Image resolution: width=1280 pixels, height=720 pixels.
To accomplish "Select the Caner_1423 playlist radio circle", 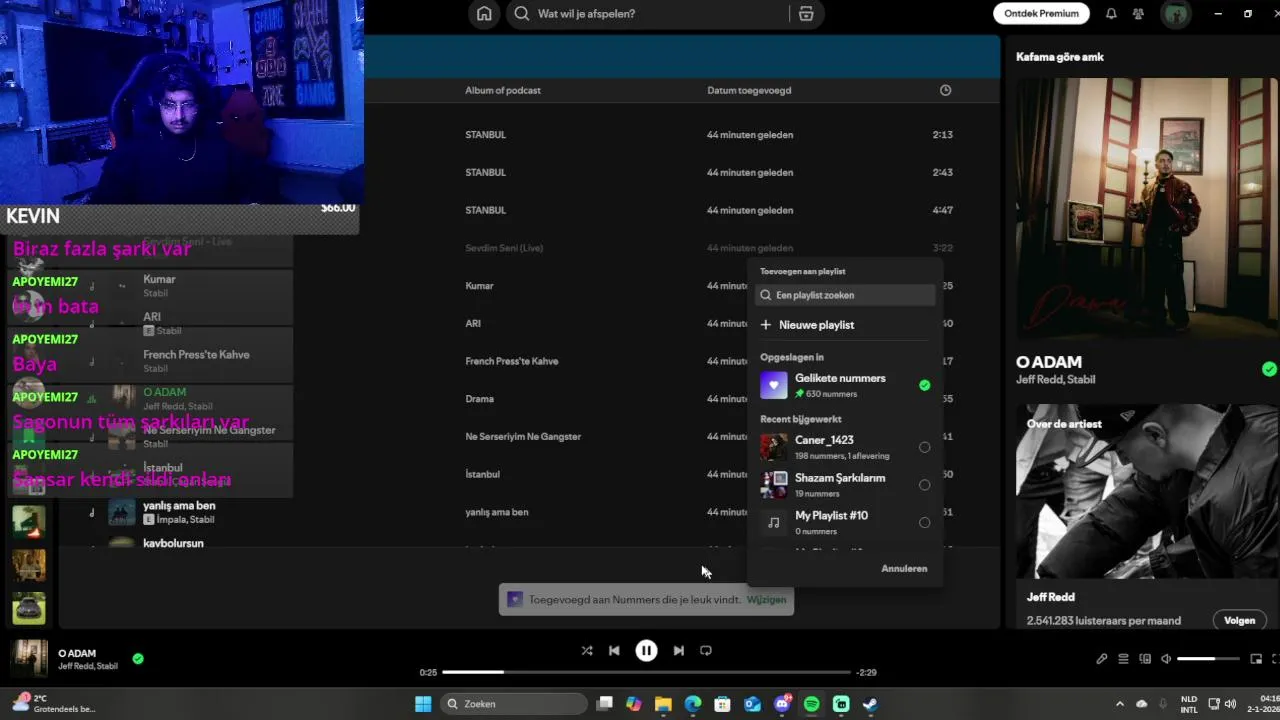I will click(x=924, y=447).
